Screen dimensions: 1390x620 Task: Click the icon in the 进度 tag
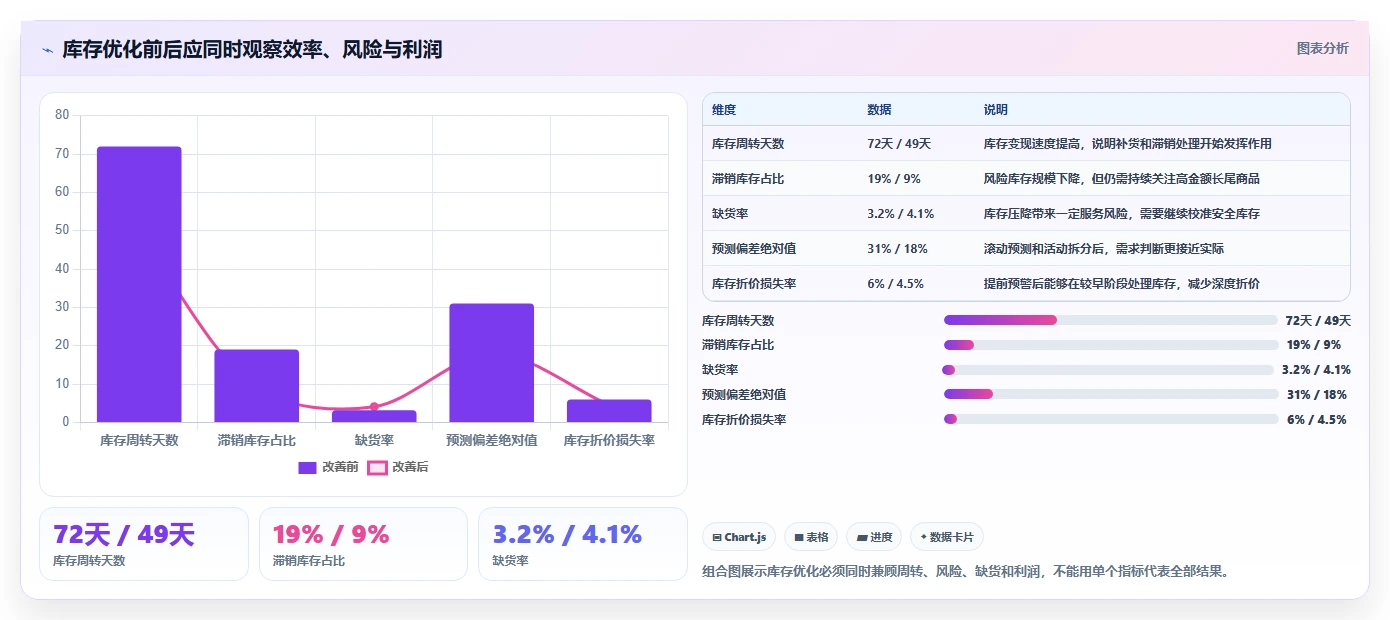pos(861,537)
